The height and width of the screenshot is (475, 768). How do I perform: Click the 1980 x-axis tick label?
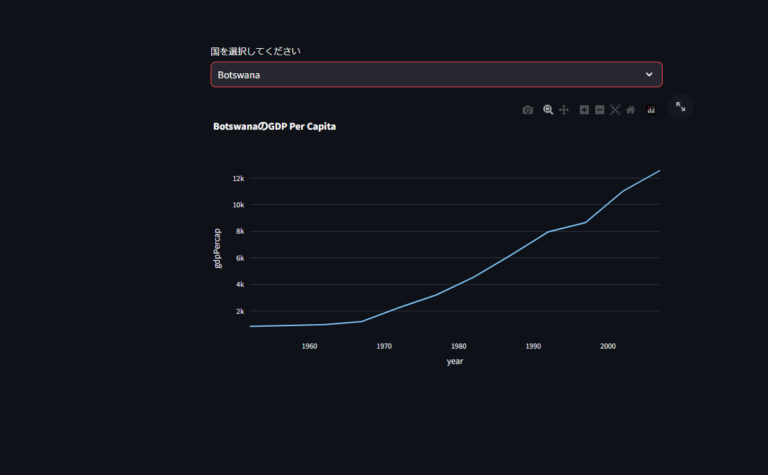click(458, 346)
